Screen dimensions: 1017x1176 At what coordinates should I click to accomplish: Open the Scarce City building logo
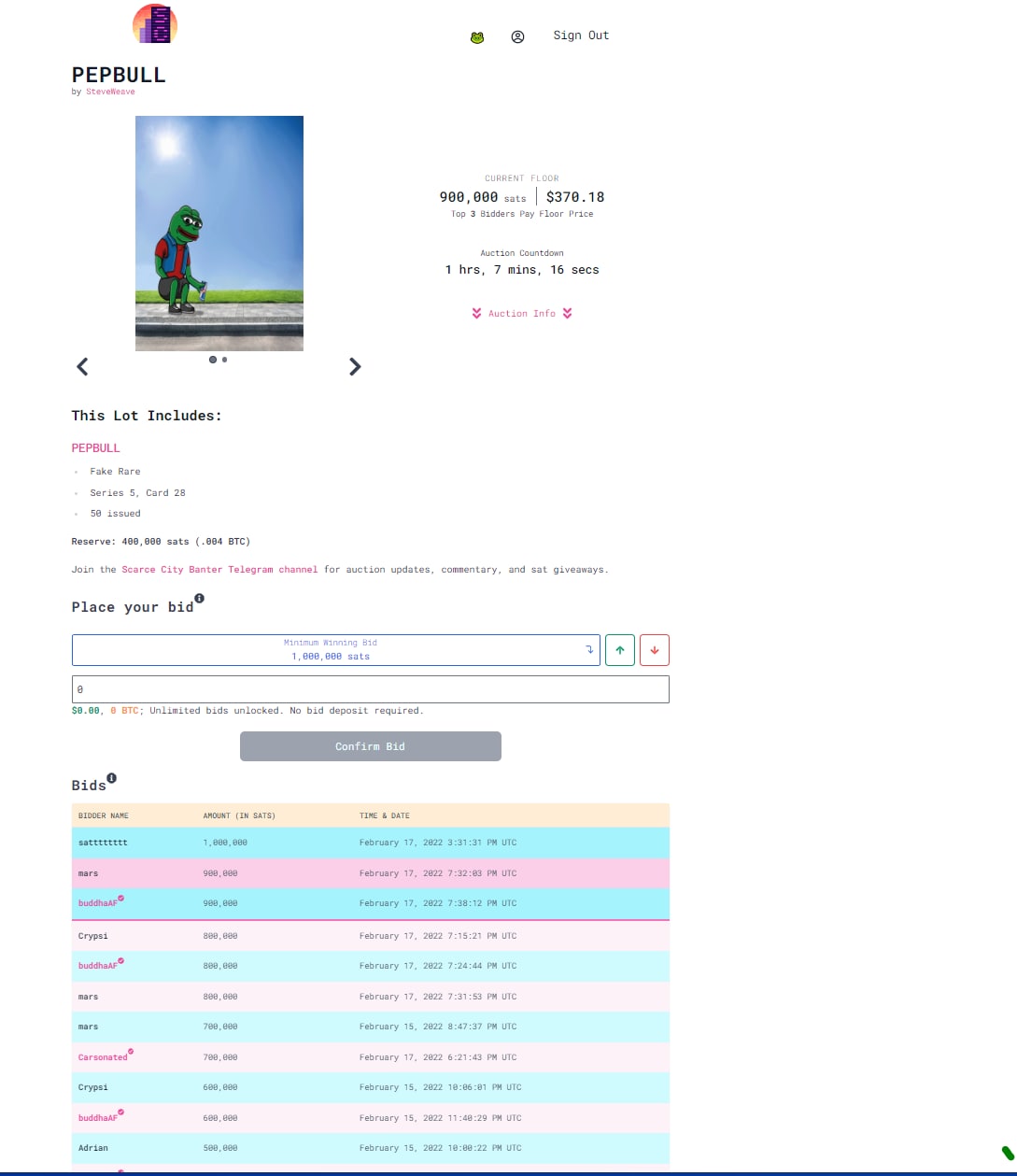click(155, 23)
